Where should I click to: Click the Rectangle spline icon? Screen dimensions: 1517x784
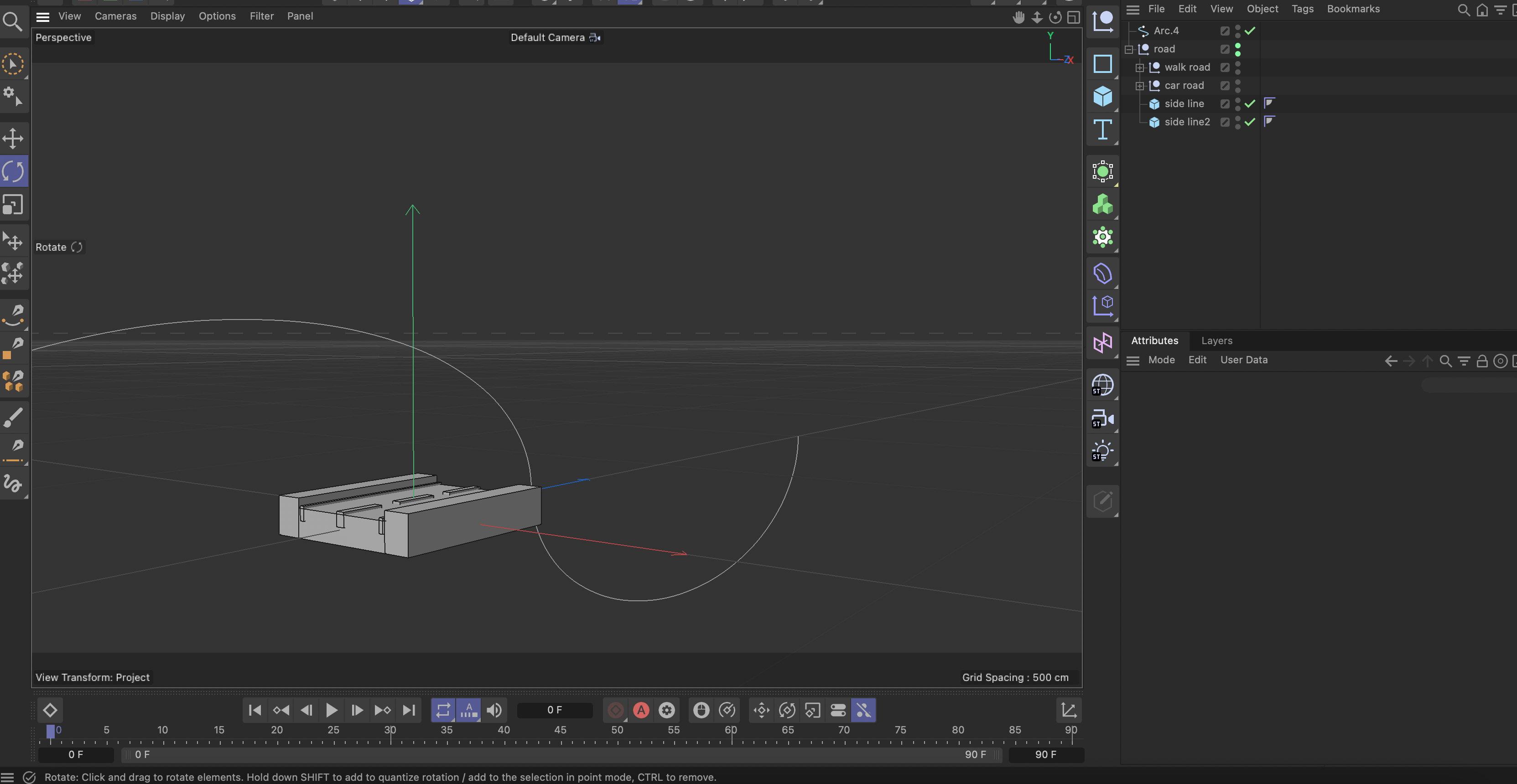pos(1102,63)
